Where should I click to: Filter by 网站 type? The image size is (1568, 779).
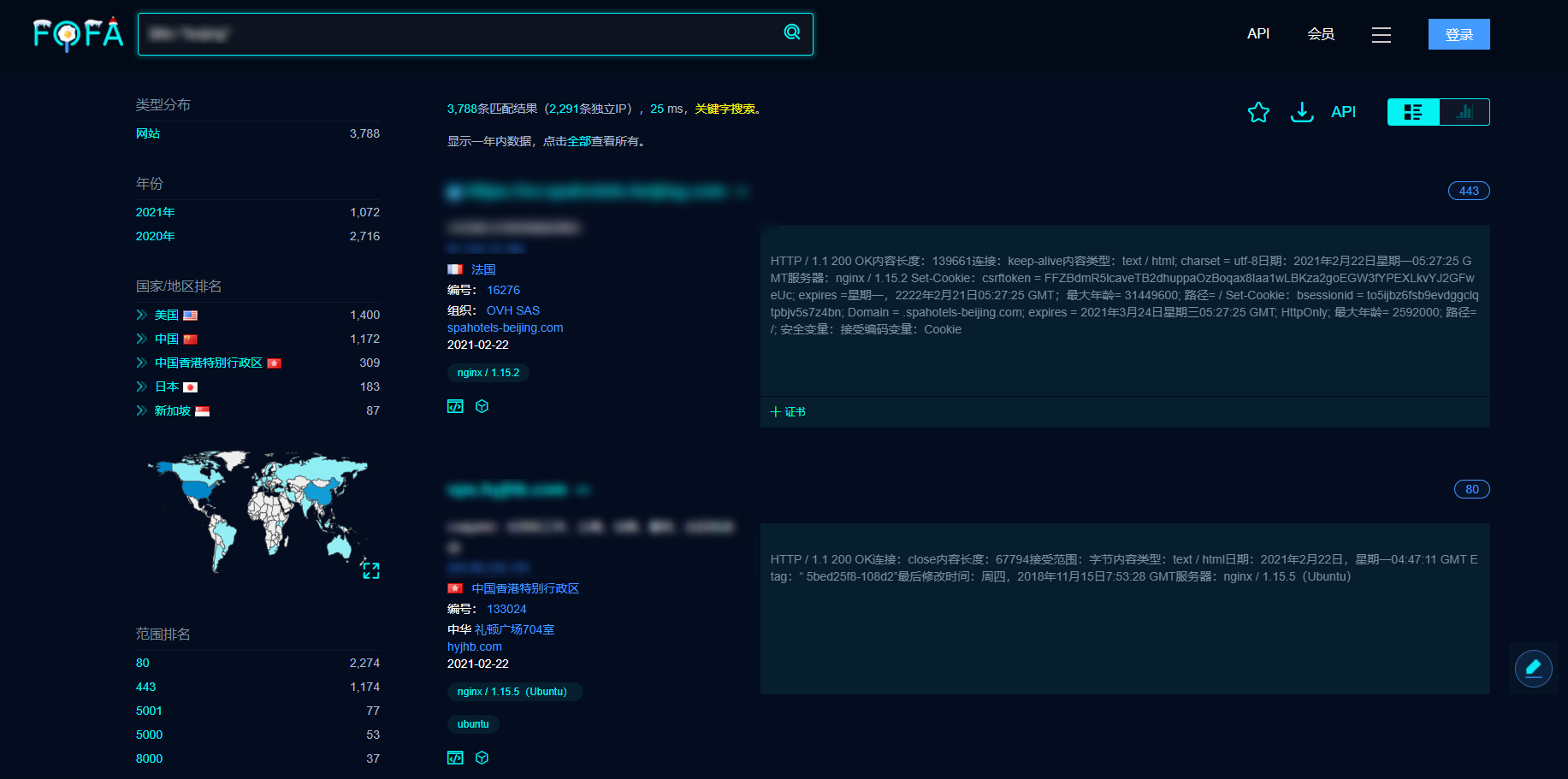pos(148,133)
